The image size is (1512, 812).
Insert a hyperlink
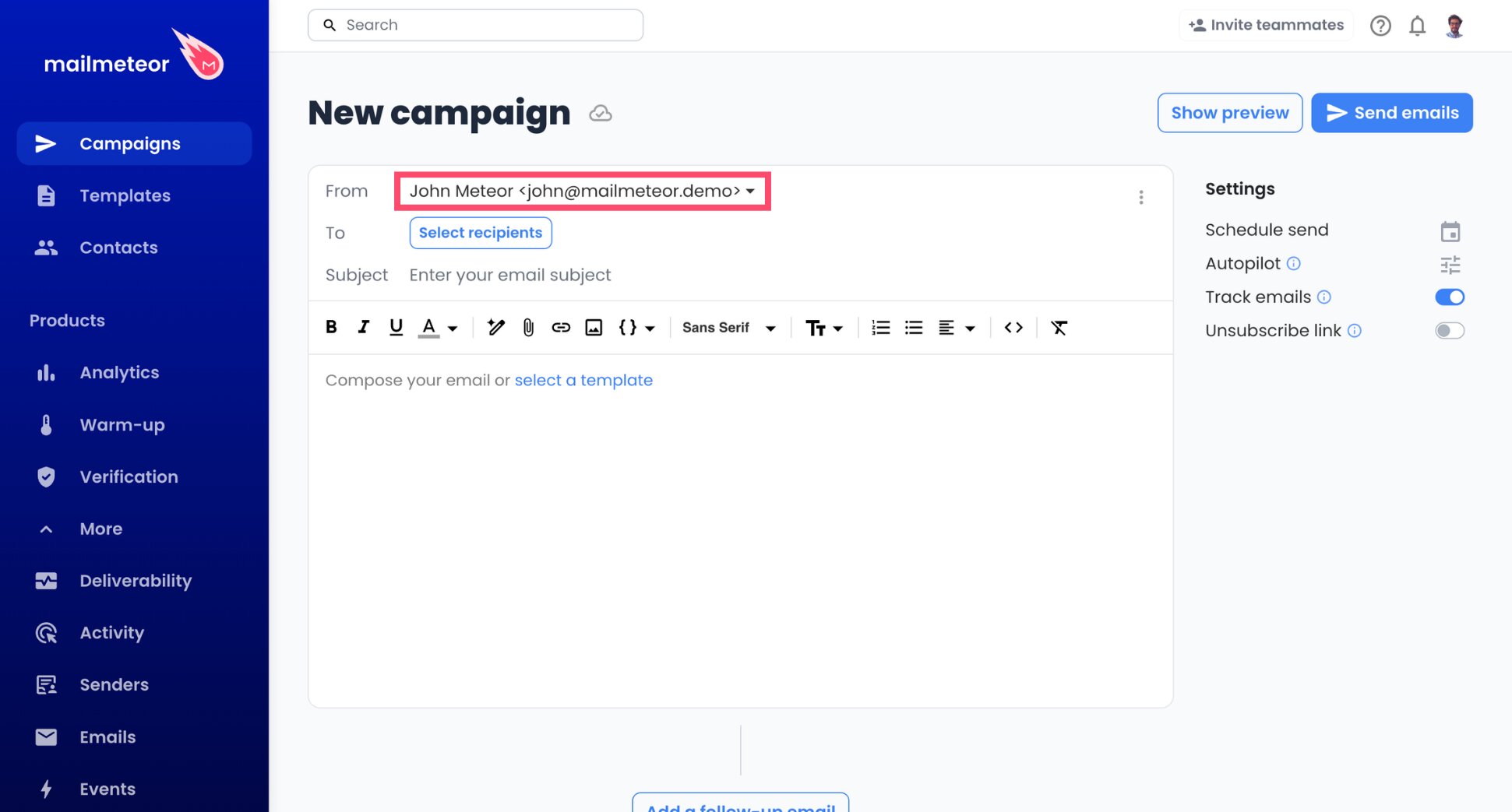point(561,328)
